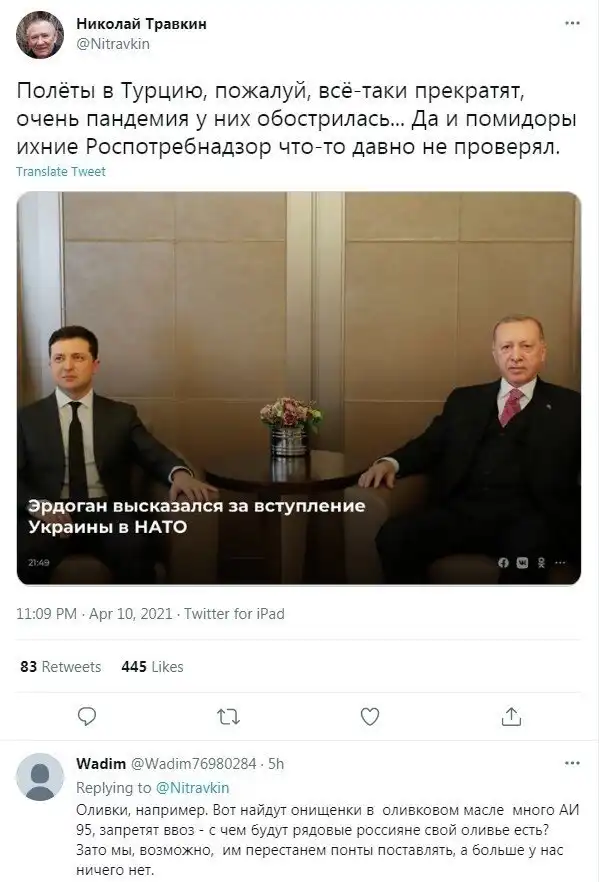Open the three-dot menu on Wadim's reply
The width and height of the screenshot is (599, 882).
click(x=572, y=763)
